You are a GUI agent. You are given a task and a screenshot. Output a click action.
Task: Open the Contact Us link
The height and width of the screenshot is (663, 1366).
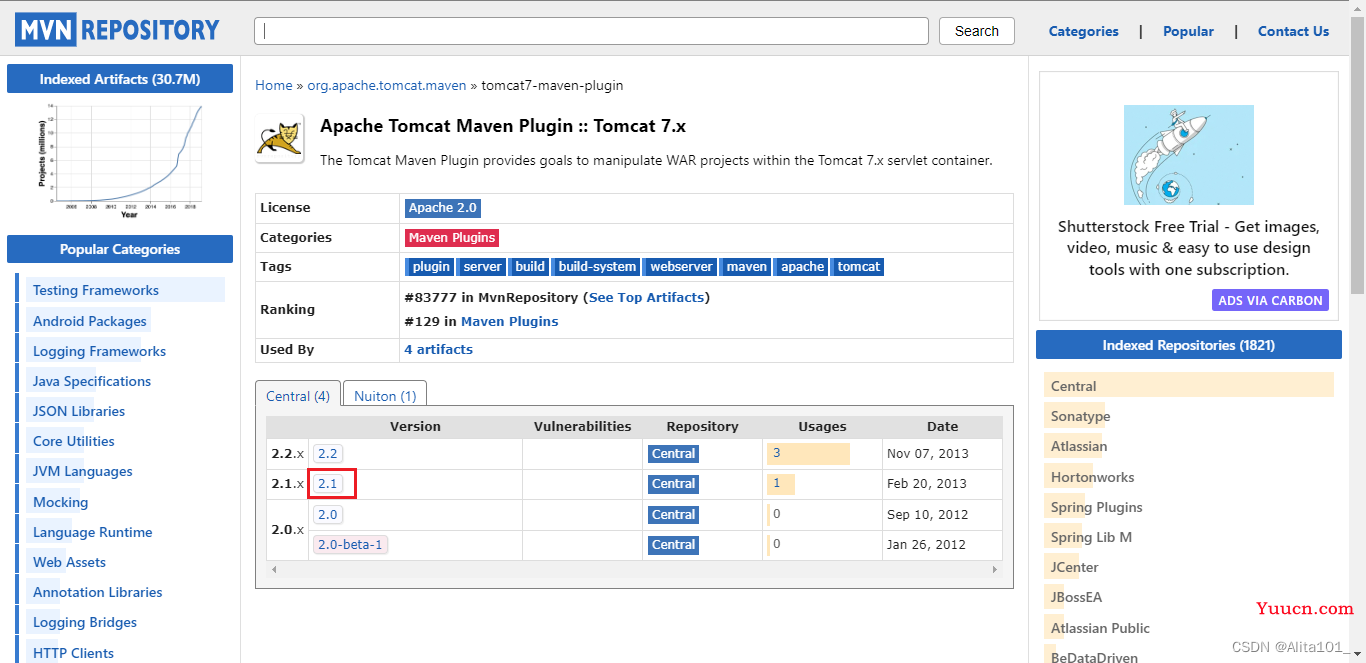click(x=1293, y=31)
